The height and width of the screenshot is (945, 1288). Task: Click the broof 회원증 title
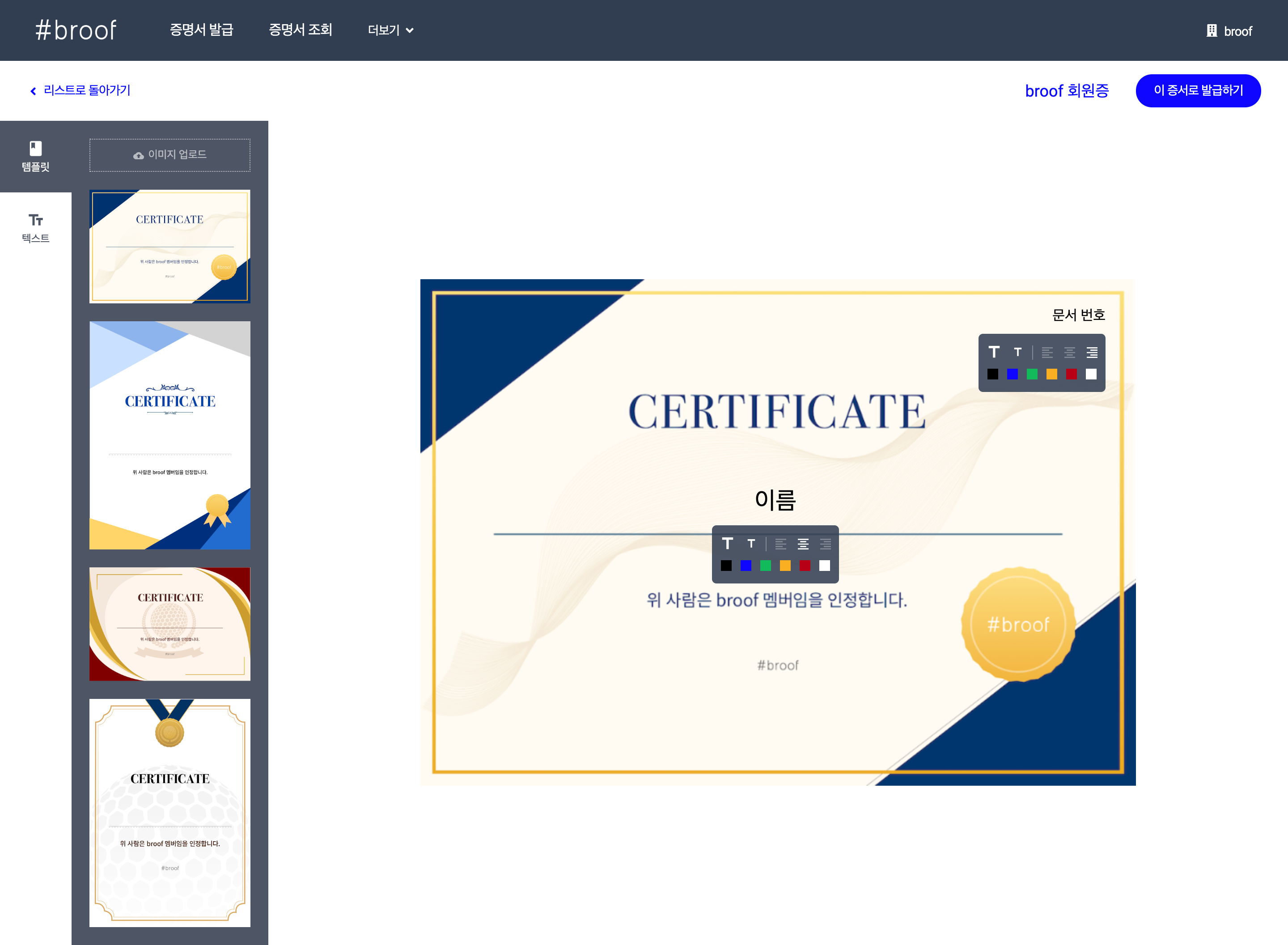click(x=1067, y=91)
